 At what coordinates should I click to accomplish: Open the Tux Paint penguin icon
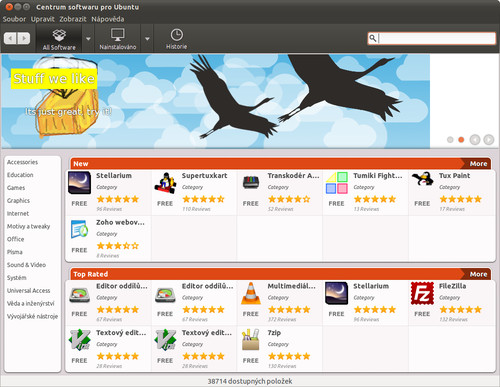tap(422, 180)
